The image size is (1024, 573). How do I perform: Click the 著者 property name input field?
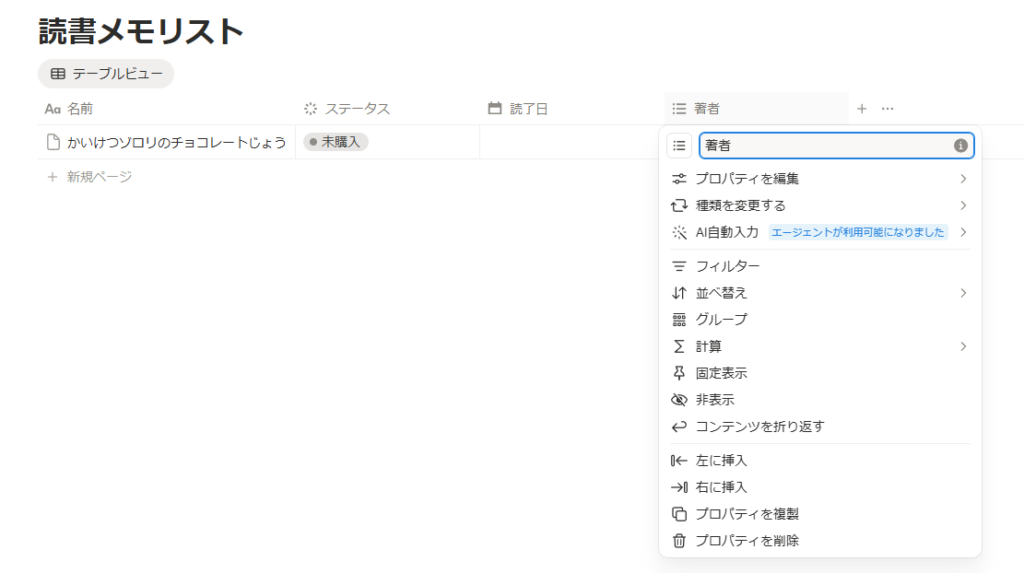pos(824,146)
